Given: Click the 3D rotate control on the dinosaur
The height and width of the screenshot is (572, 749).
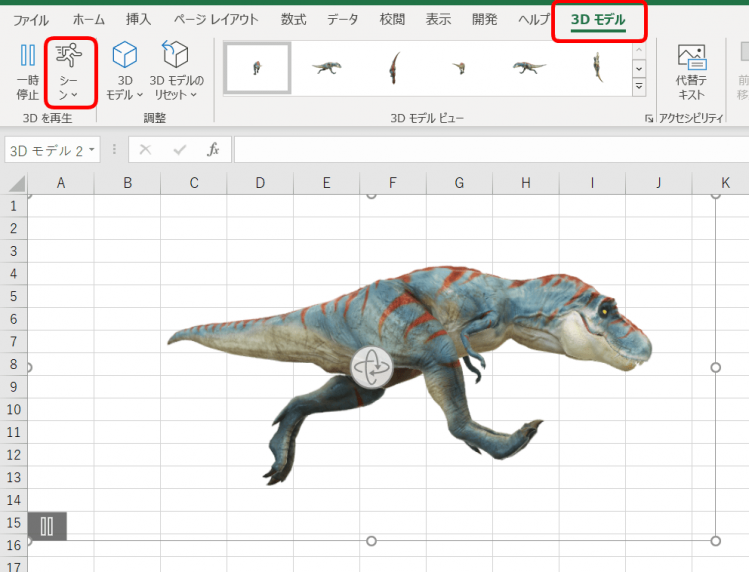Looking at the screenshot, I should coord(372,367).
